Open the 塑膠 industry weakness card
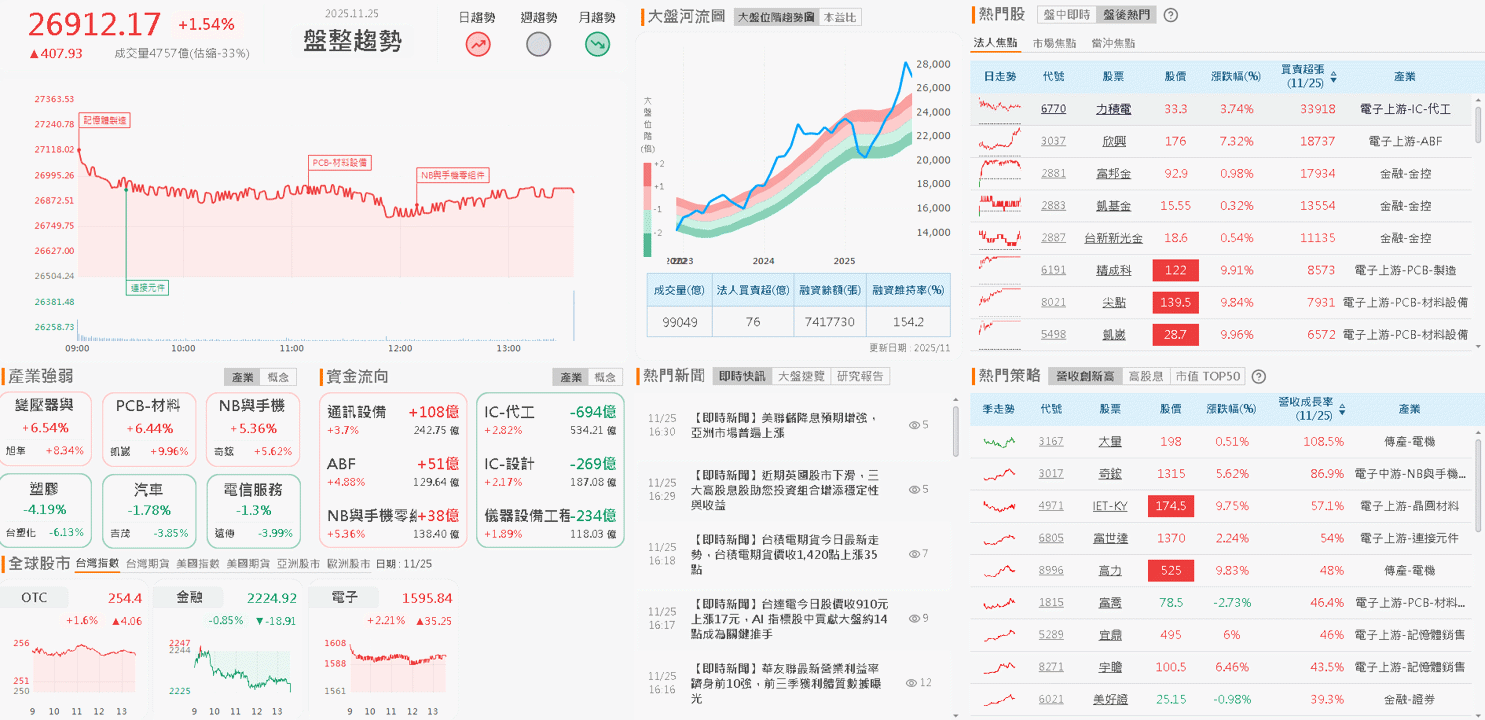This screenshot has width=1485, height=720. pyautogui.click(x=44, y=510)
